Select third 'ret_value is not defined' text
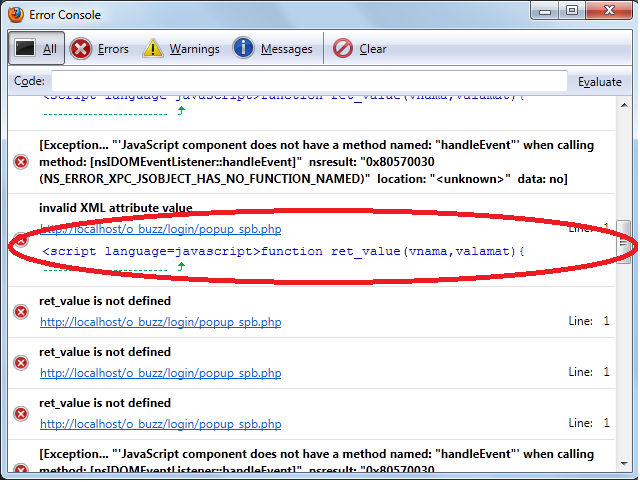Screen dimensions: 640x482 105,403
